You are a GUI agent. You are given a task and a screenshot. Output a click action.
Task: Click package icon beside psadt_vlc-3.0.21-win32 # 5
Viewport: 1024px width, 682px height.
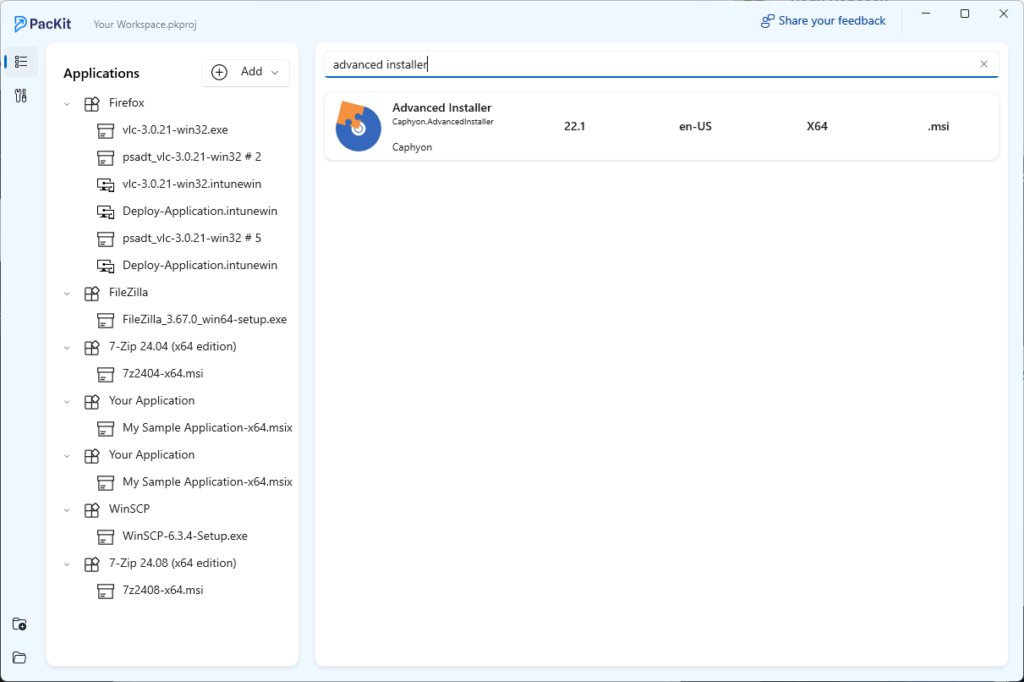click(x=105, y=239)
